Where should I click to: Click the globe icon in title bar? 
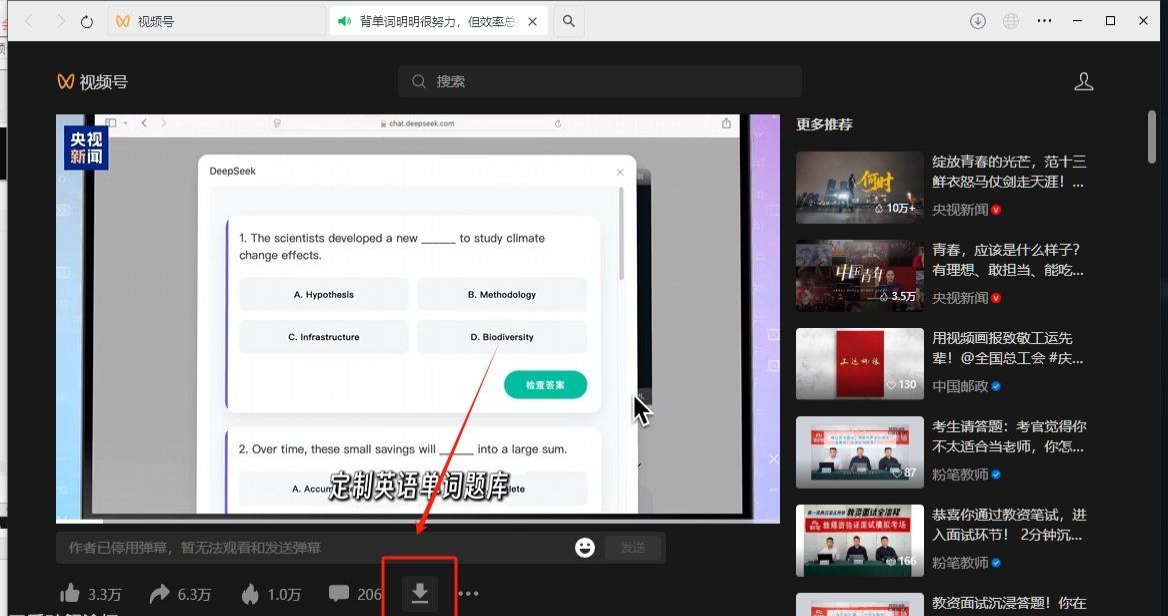tap(1011, 21)
